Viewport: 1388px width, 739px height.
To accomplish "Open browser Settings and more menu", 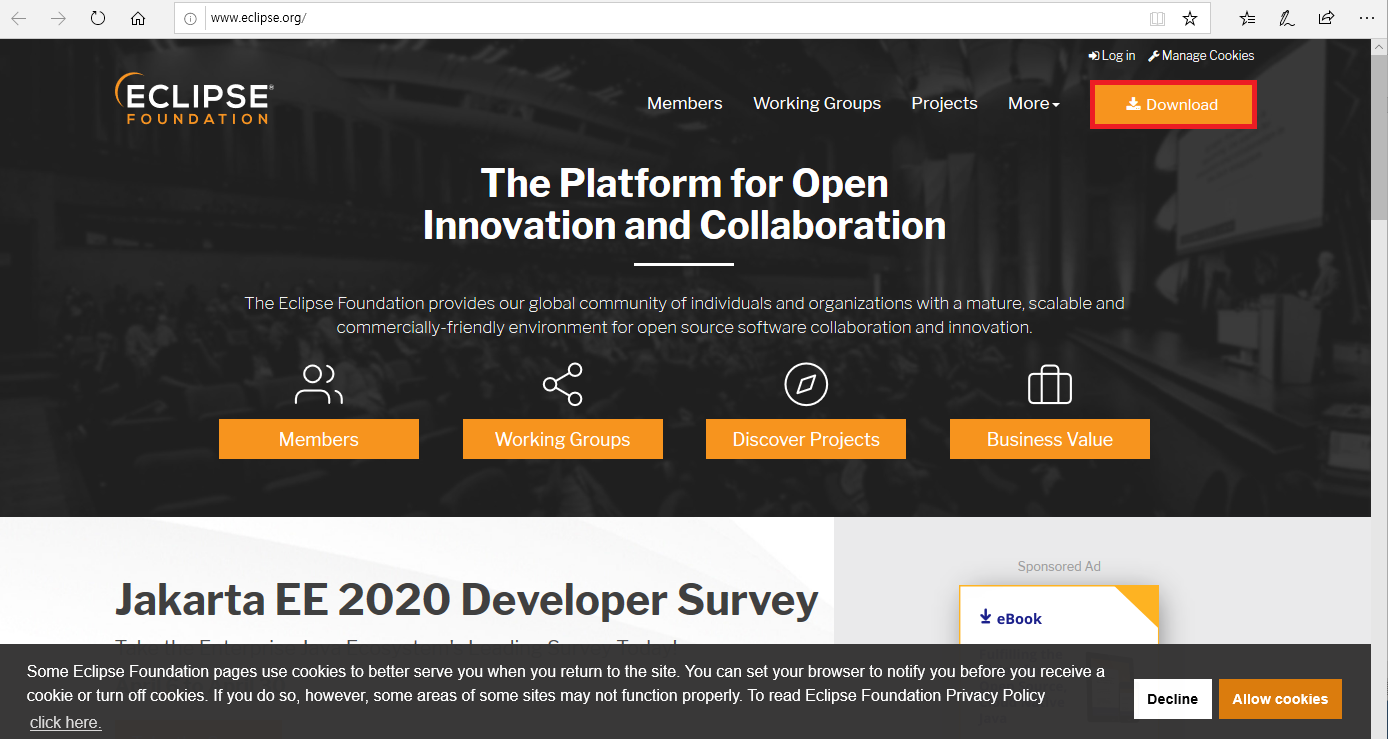I will [1366, 18].
